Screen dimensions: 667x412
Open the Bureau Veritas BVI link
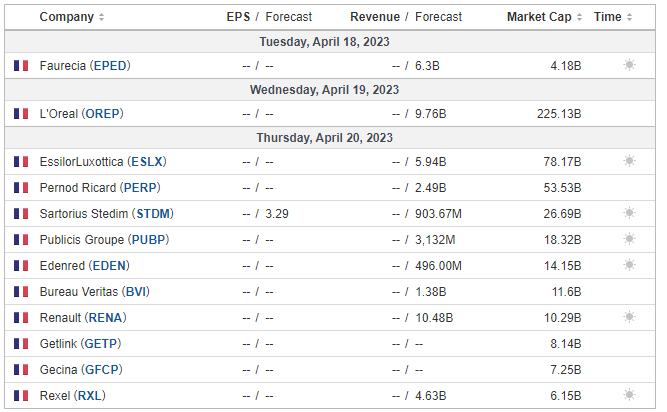click(135, 292)
